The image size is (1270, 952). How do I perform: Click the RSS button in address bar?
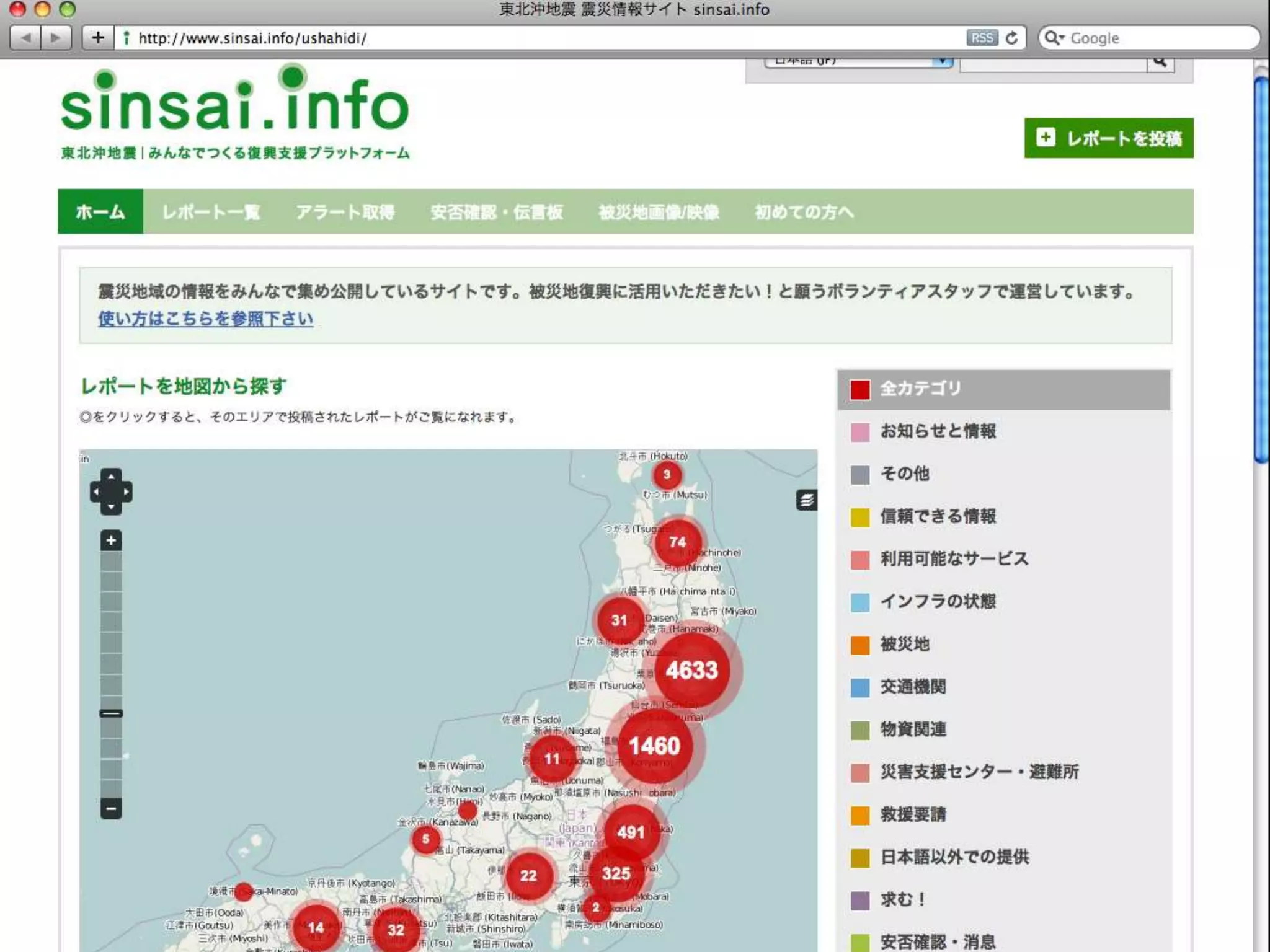pyautogui.click(x=982, y=38)
